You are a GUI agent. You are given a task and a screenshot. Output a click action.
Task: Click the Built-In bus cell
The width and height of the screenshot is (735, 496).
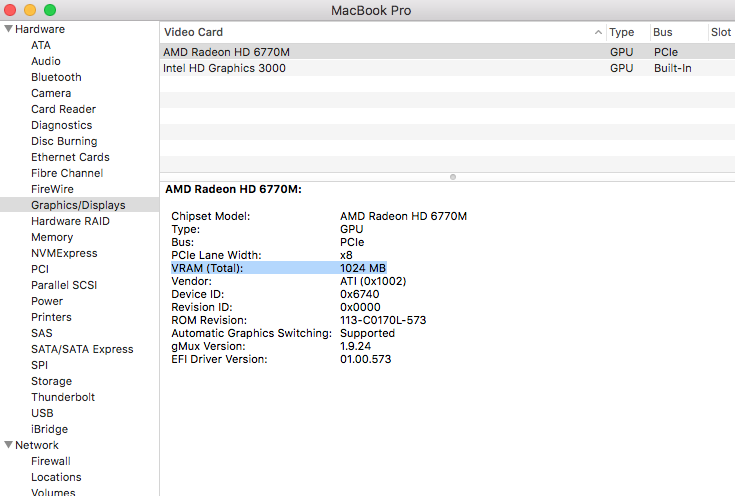pyautogui.click(x=673, y=68)
